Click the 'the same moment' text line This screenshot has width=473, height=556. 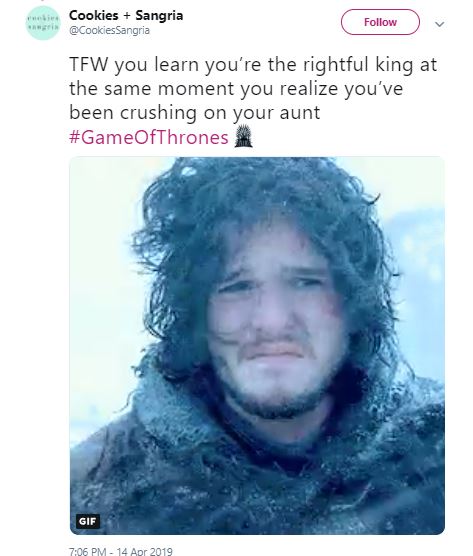pos(236,89)
